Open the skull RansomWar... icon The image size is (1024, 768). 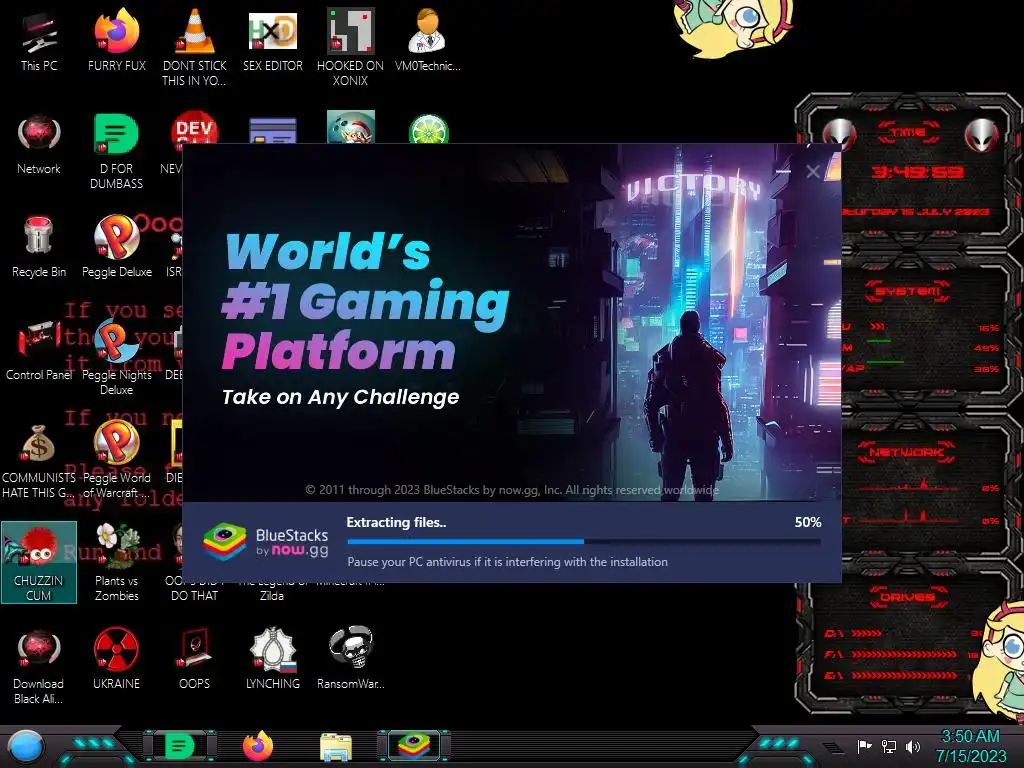pyautogui.click(x=351, y=659)
